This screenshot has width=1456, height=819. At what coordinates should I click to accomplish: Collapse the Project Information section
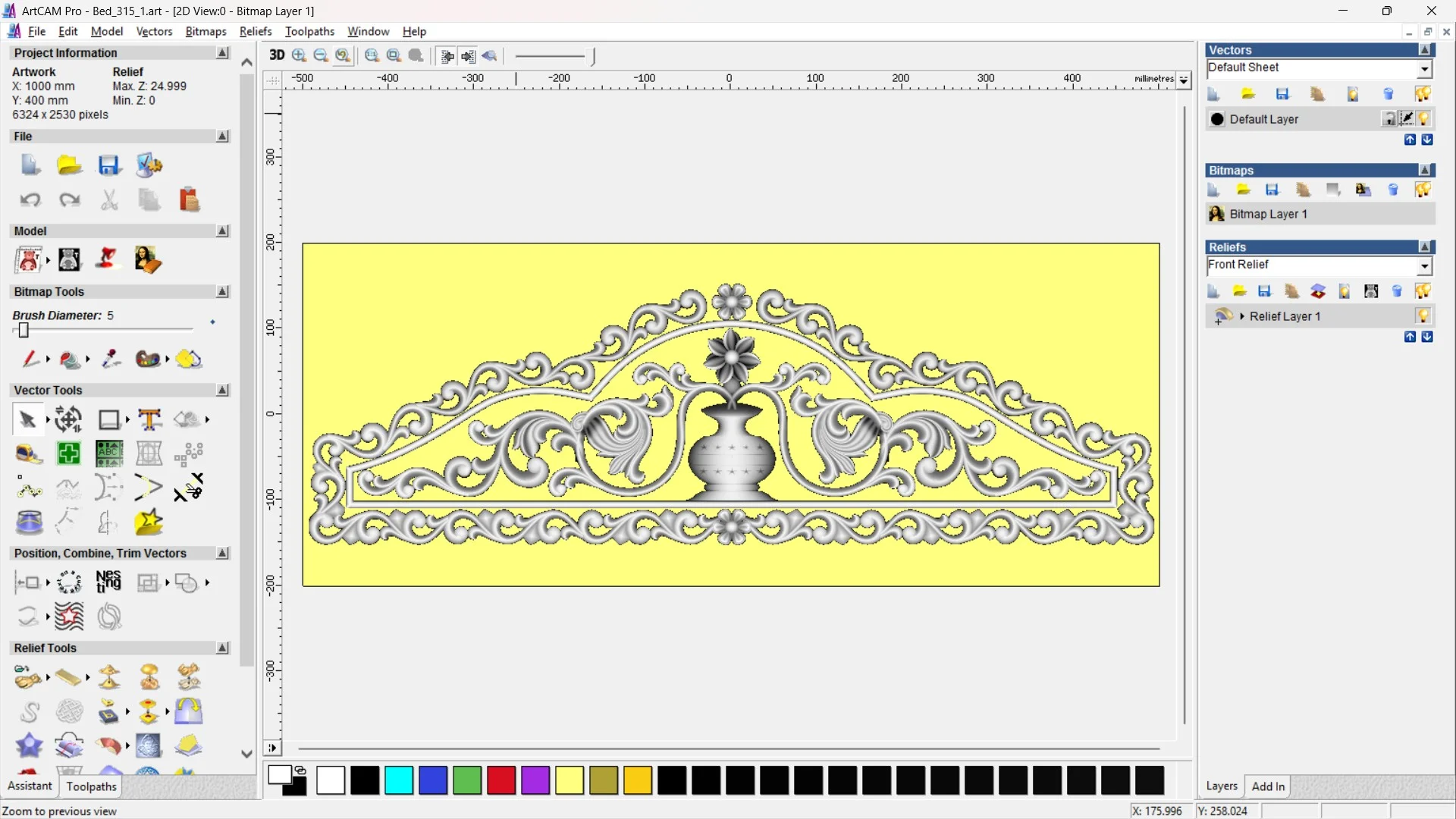[222, 53]
